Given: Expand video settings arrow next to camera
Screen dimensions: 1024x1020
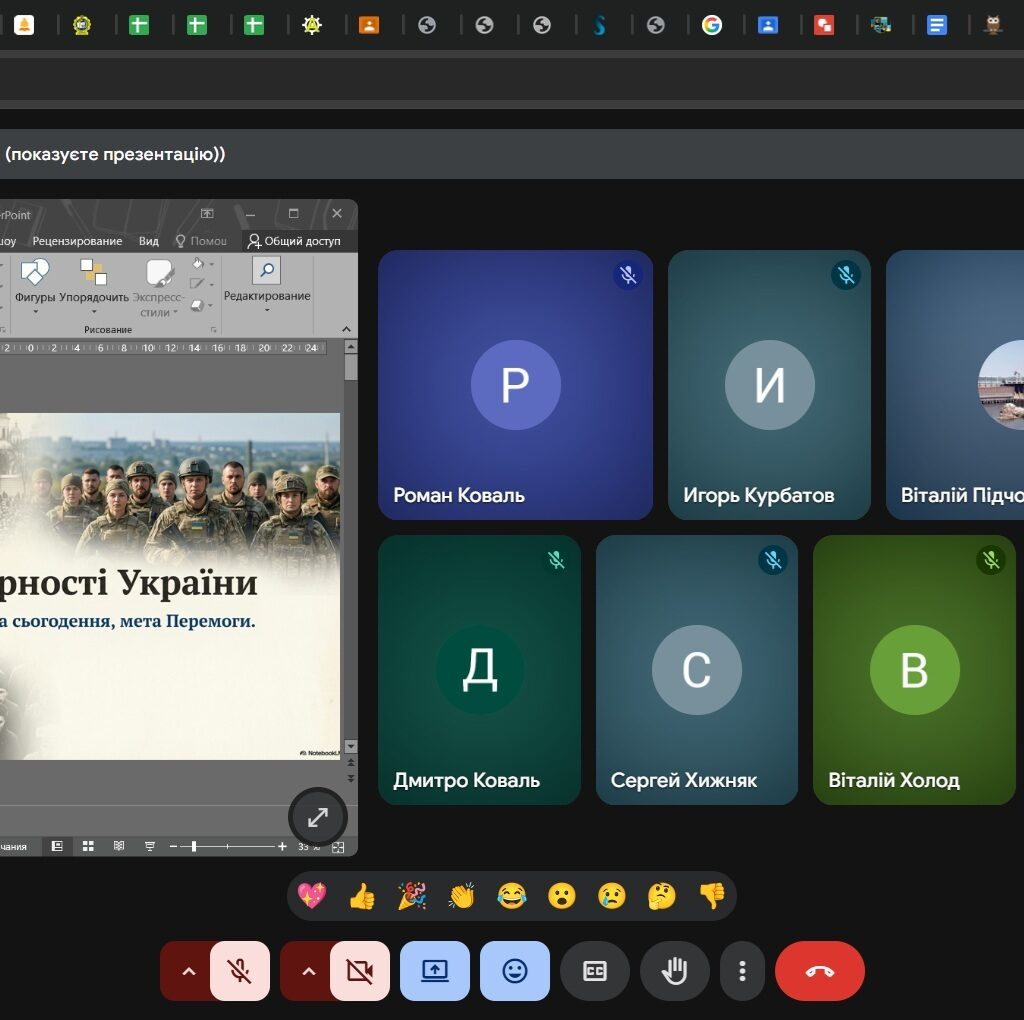Looking at the screenshot, I should (308, 971).
